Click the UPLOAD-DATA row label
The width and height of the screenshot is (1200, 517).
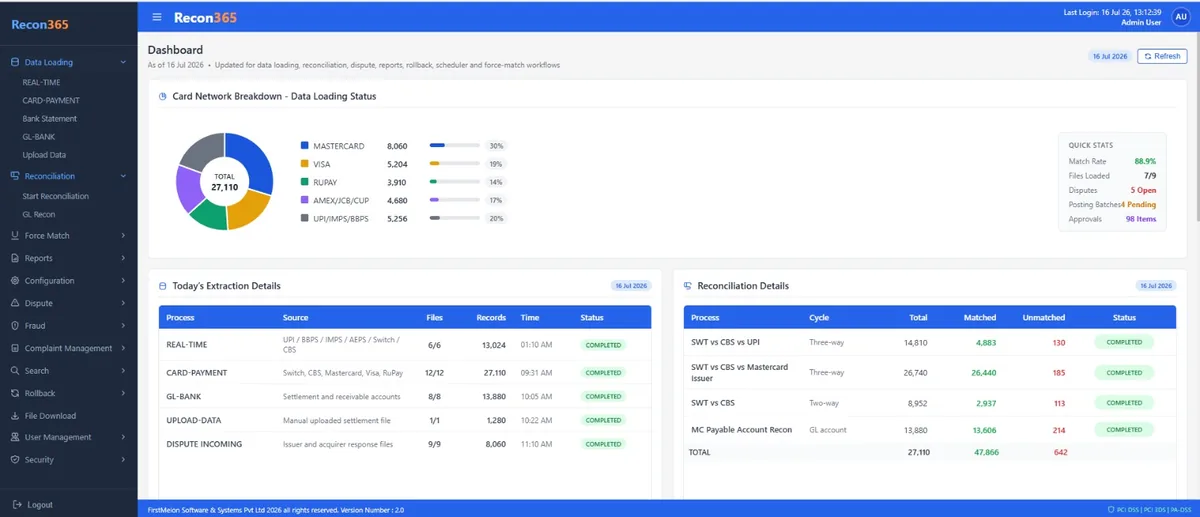point(194,420)
